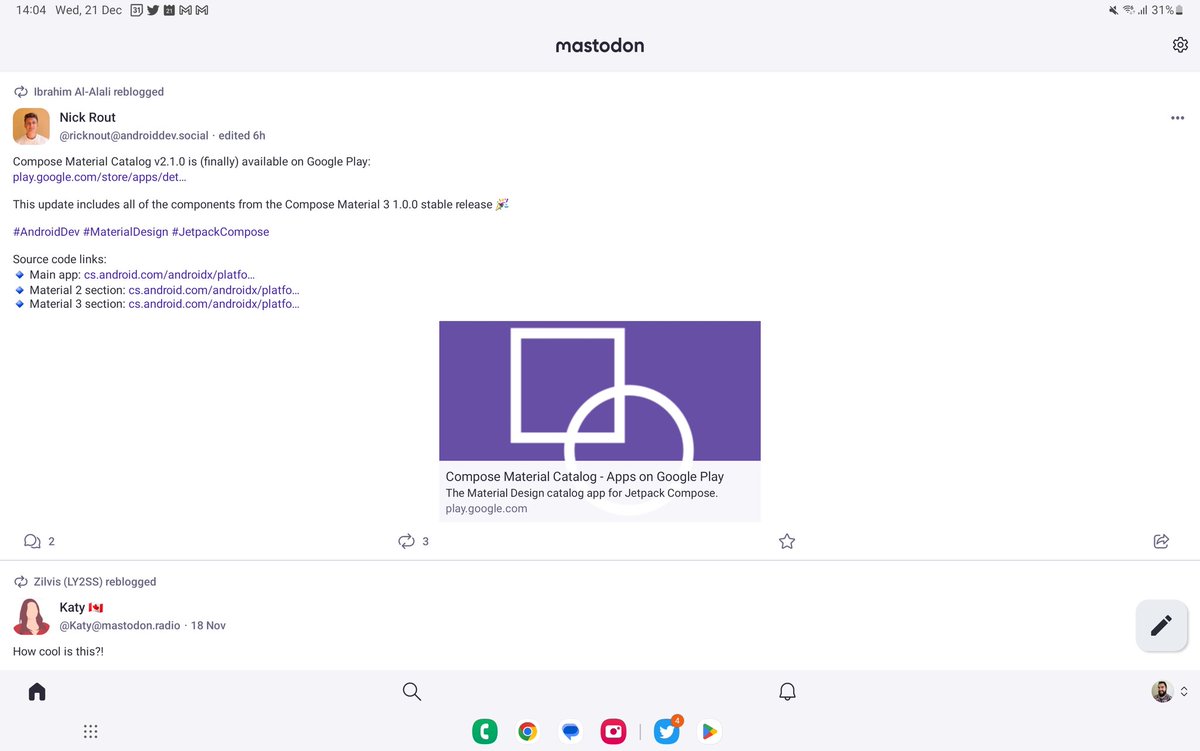Open link card titled Apps on Google Play
The width and height of the screenshot is (1200, 751).
tap(600, 491)
